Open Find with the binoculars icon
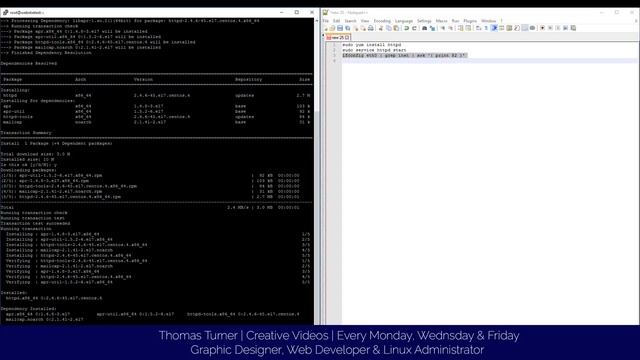The height and width of the screenshot is (360, 640). tap(424, 28)
